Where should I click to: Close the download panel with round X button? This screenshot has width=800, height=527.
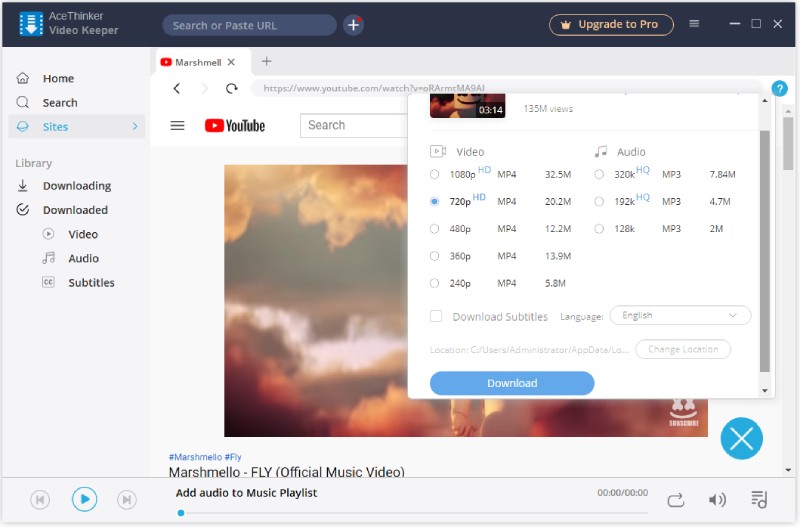pyautogui.click(x=741, y=438)
